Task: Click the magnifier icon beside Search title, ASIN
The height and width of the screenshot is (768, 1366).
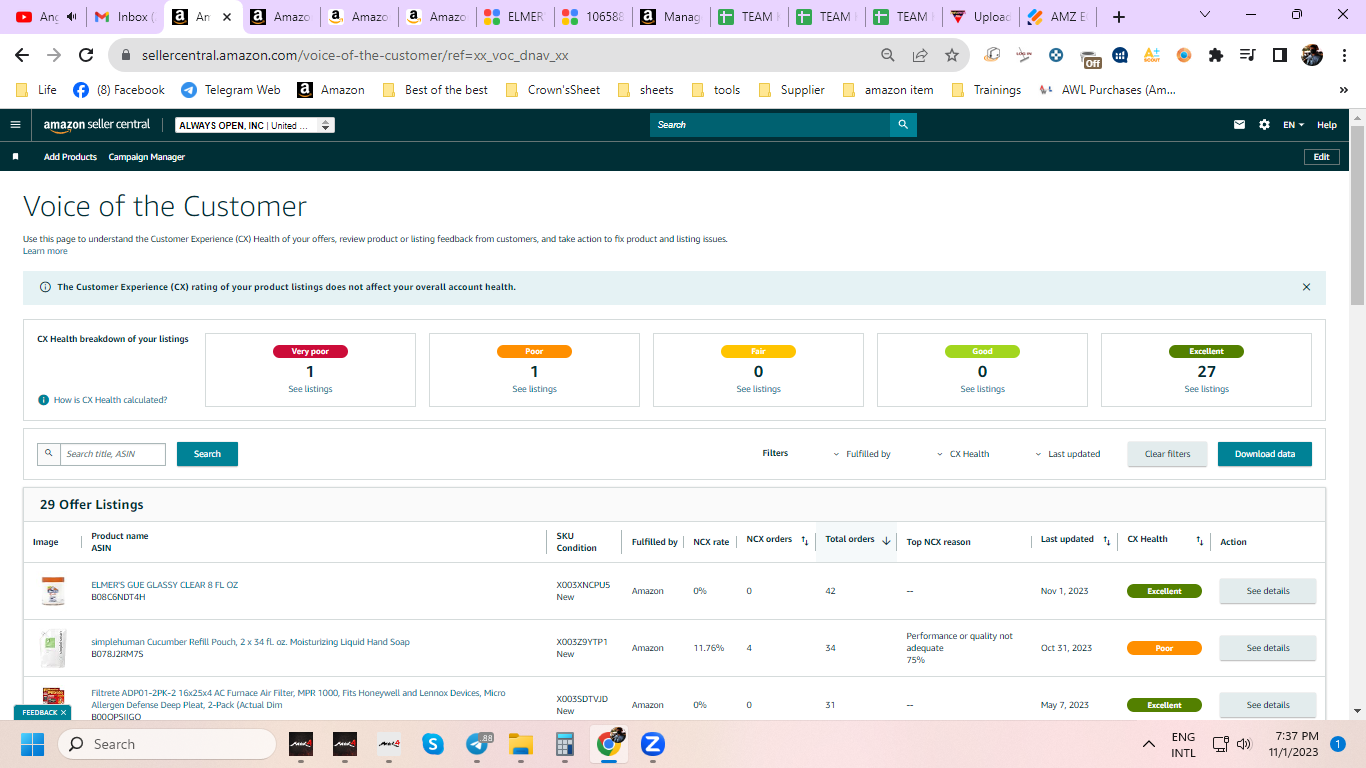Action: pos(48,454)
